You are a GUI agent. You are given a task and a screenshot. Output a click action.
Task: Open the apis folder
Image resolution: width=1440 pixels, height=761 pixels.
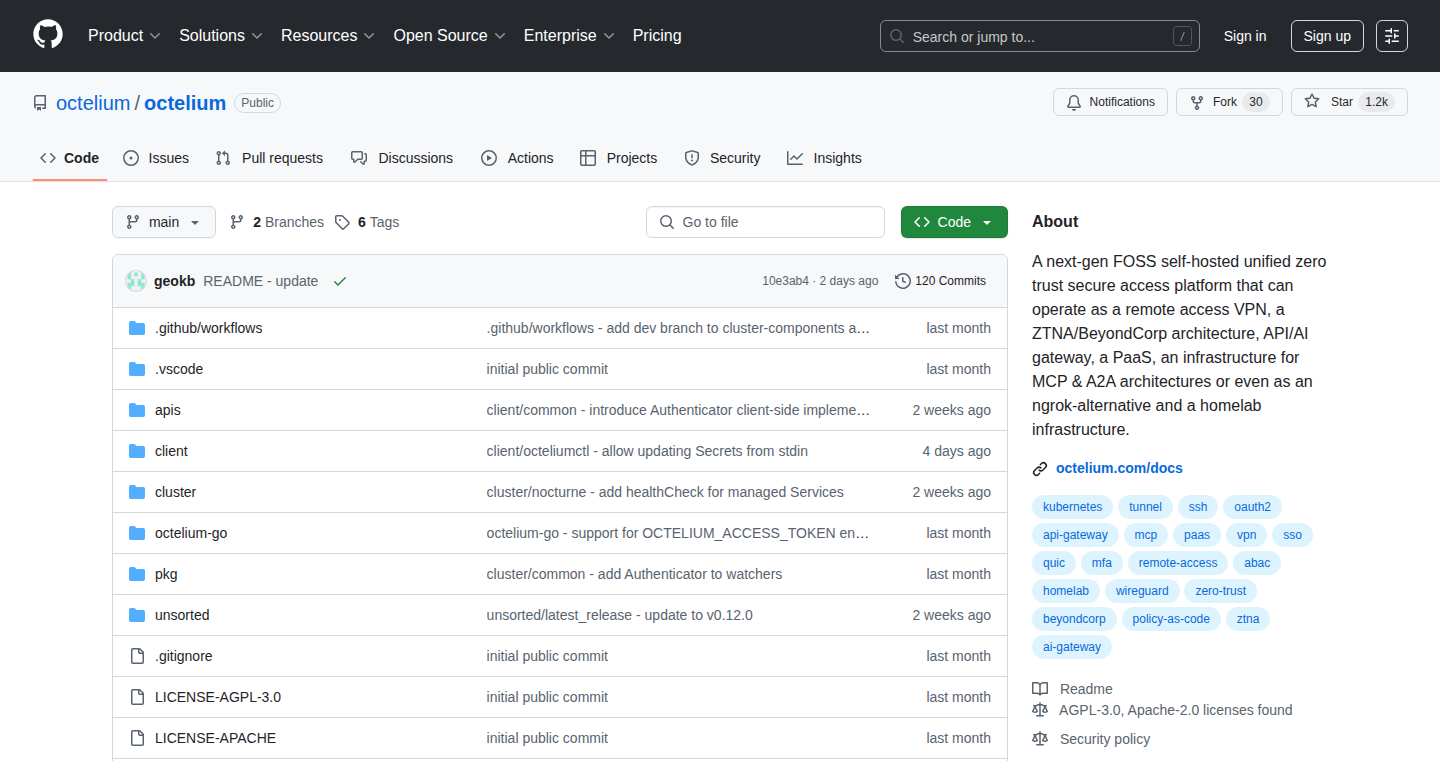coord(168,410)
